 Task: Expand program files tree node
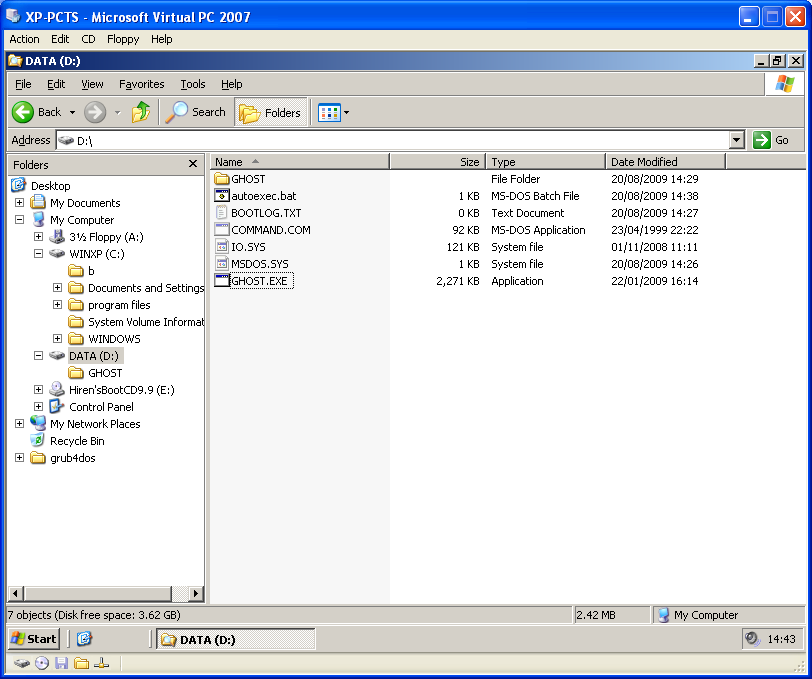point(57,305)
